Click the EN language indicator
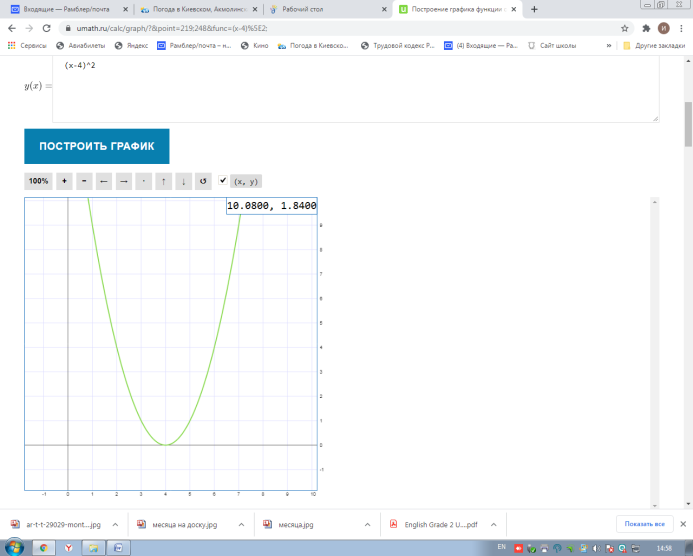Image resolution: width=693 pixels, height=556 pixels. [502, 547]
